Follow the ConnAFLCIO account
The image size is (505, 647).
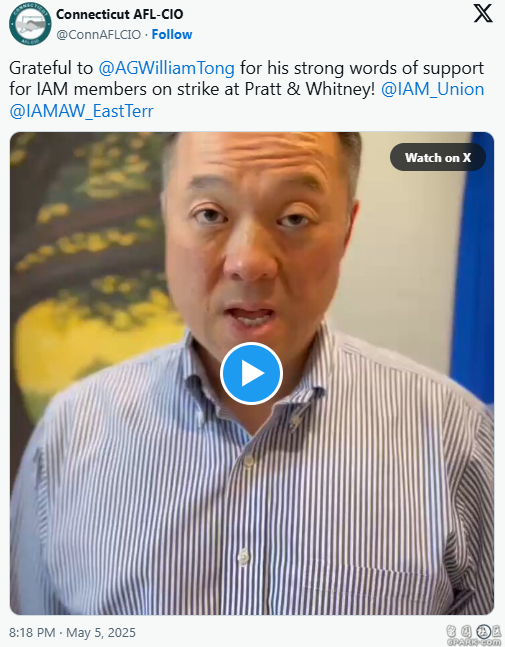point(172,34)
